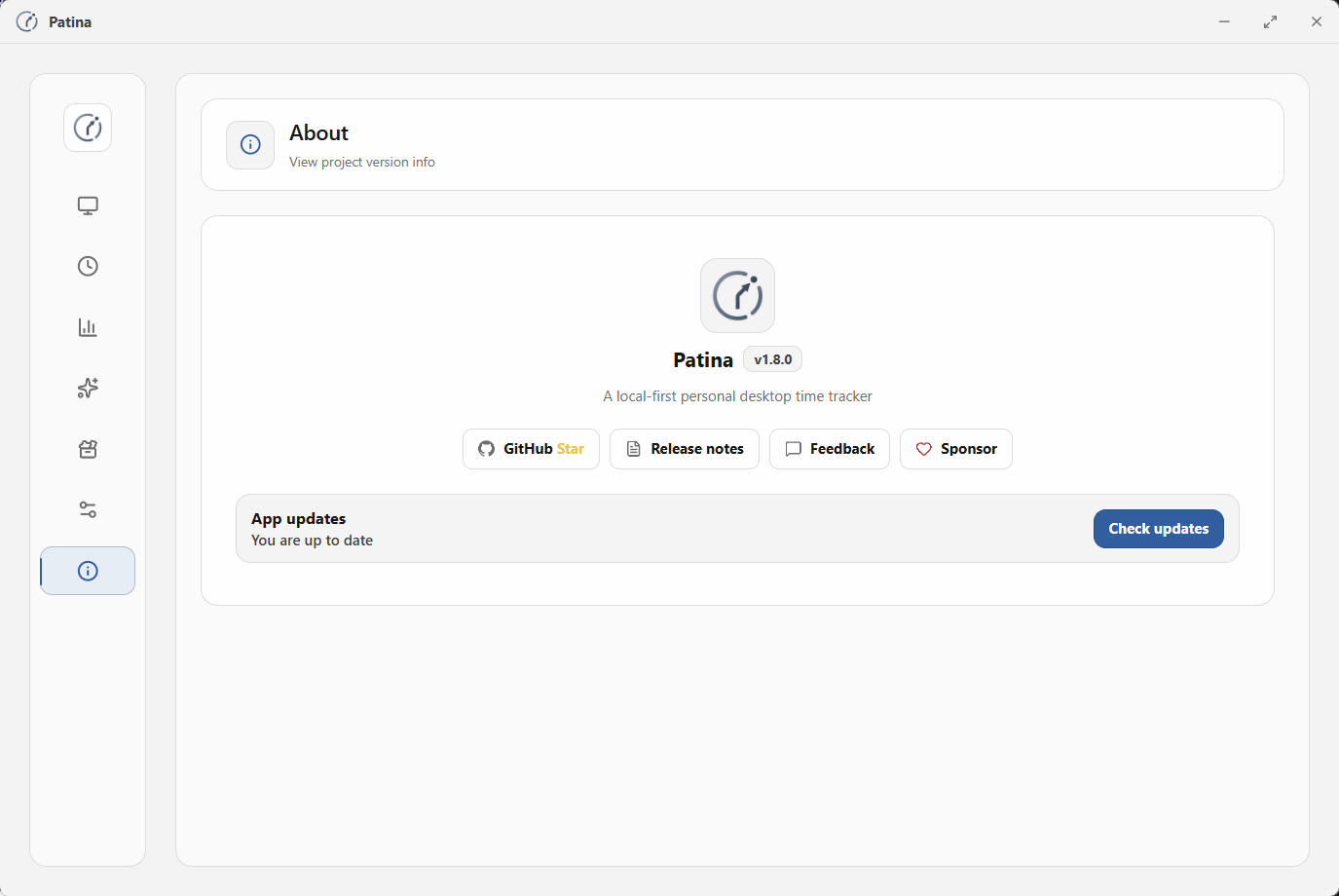
Task: Open the monitor screen sidebar icon
Action: [x=88, y=205]
